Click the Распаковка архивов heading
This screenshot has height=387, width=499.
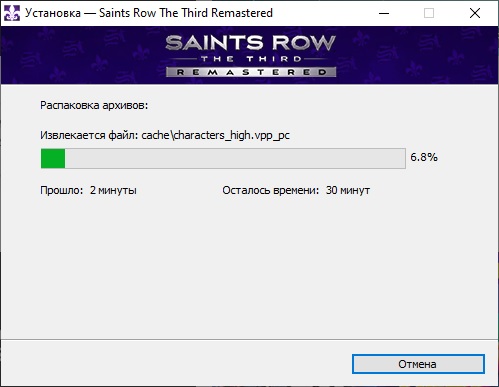click(x=94, y=105)
